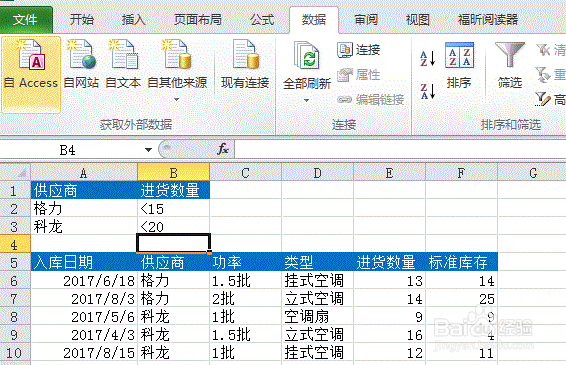The width and height of the screenshot is (566, 365).
Task: Click the select-all corner of sheet
Action: (x=15, y=173)
